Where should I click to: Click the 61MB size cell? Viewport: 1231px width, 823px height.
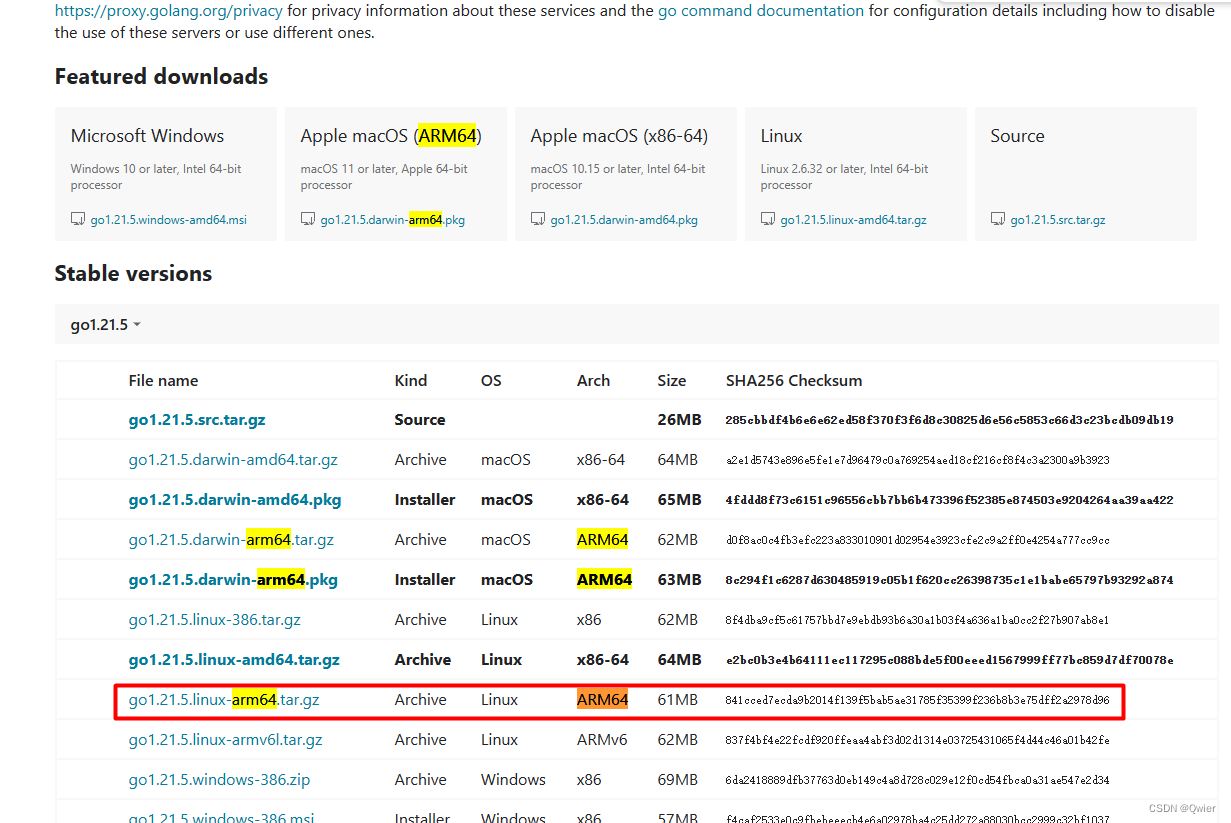point(677,700)
